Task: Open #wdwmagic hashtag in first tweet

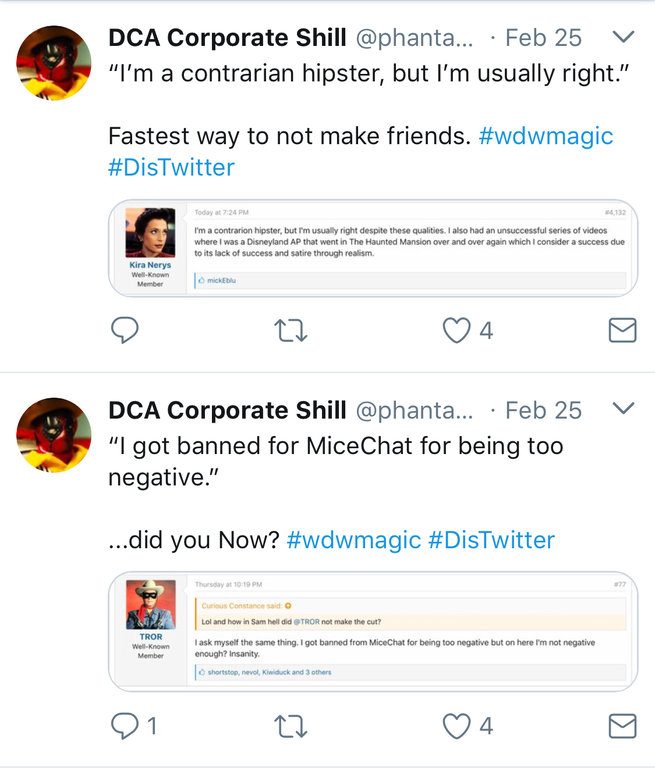Action: click(546, 136)
